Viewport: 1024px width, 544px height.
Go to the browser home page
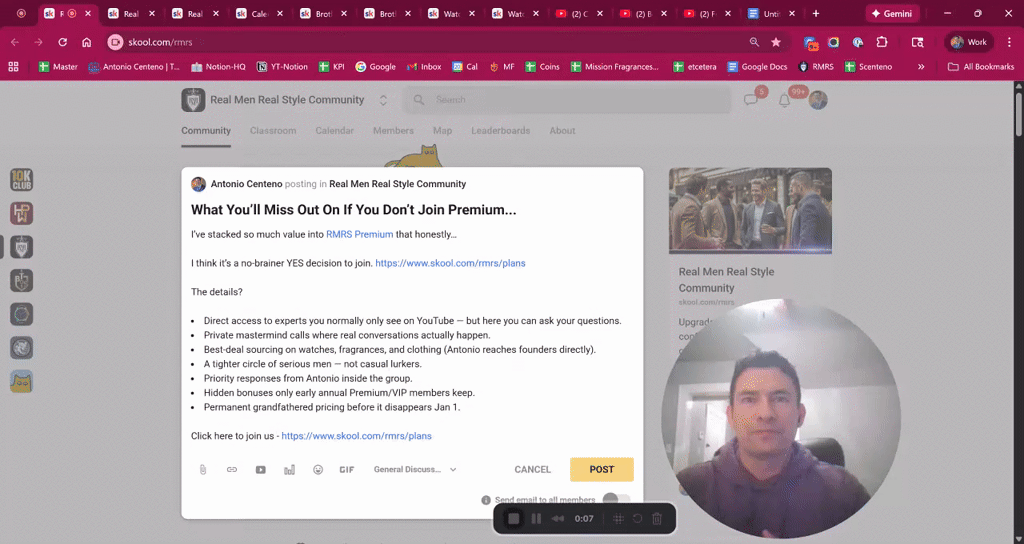pyautogui.click(x=87, y=42)
